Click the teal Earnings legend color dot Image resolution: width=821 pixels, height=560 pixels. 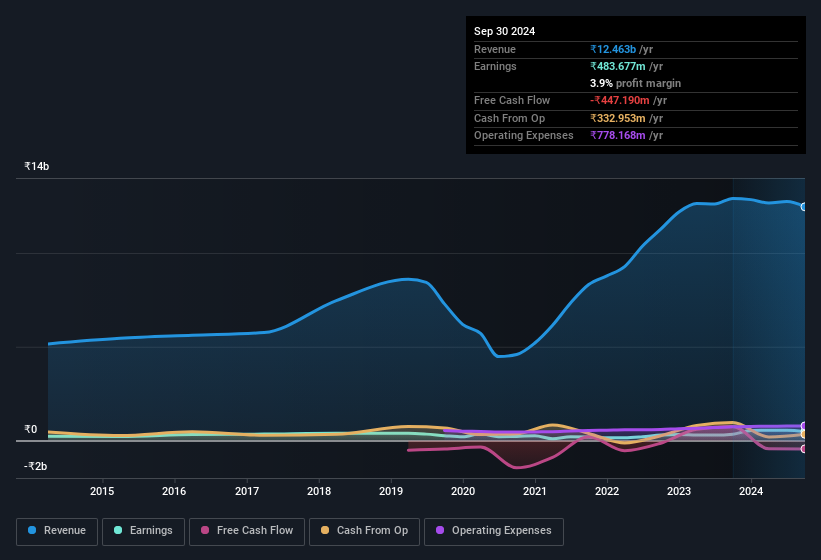click(118, 530)
